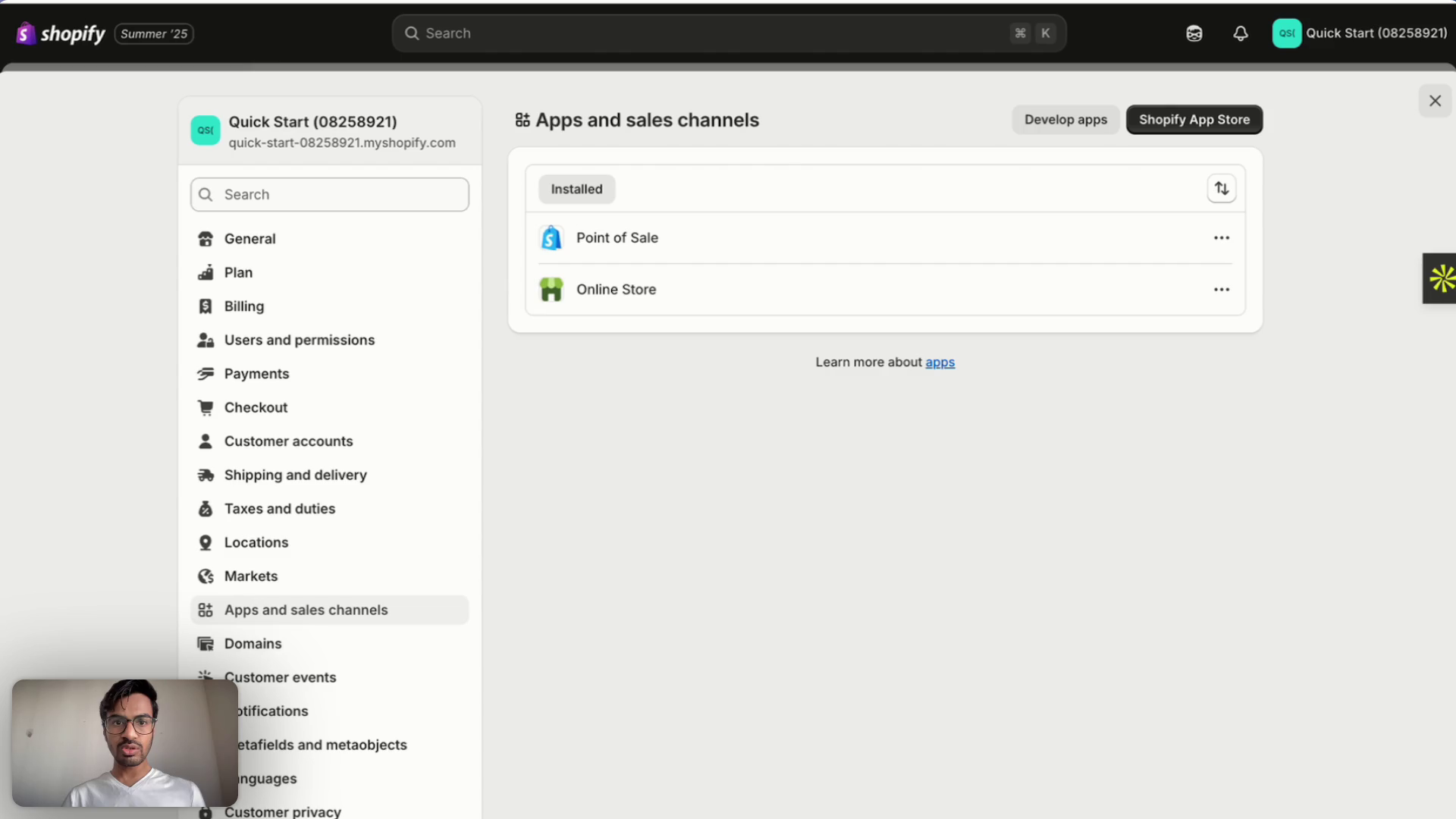
Task: Click the sort arrows button in app list
Action: (1221, 189)
